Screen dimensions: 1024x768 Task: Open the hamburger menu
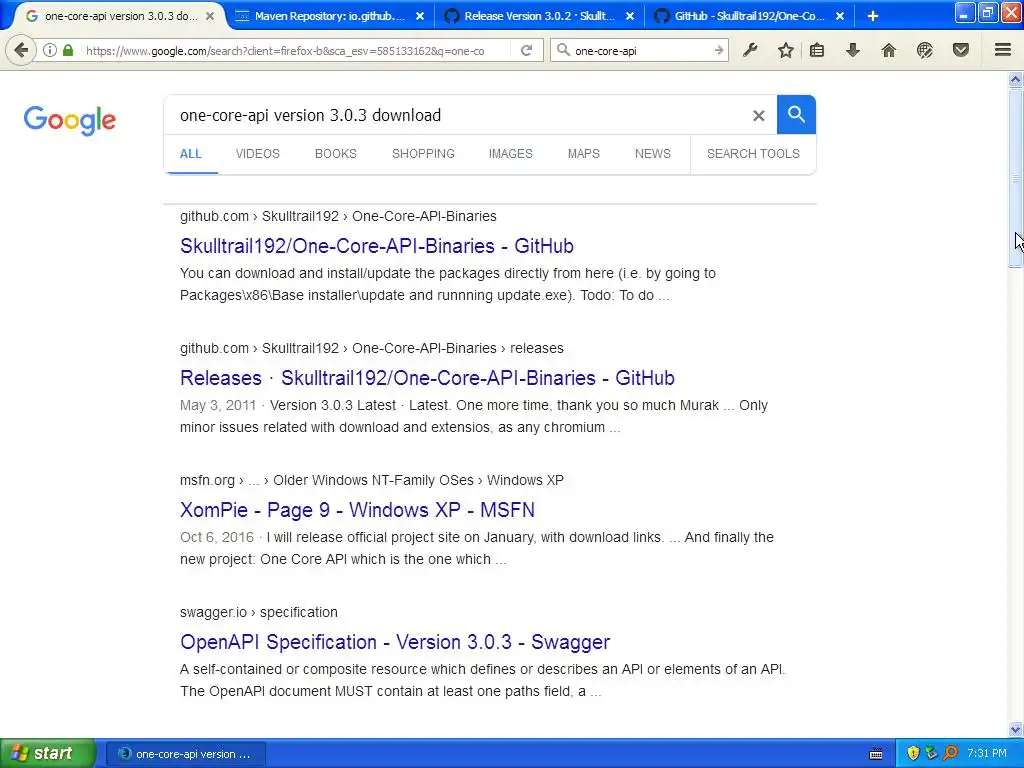(x=1002, y=50)
